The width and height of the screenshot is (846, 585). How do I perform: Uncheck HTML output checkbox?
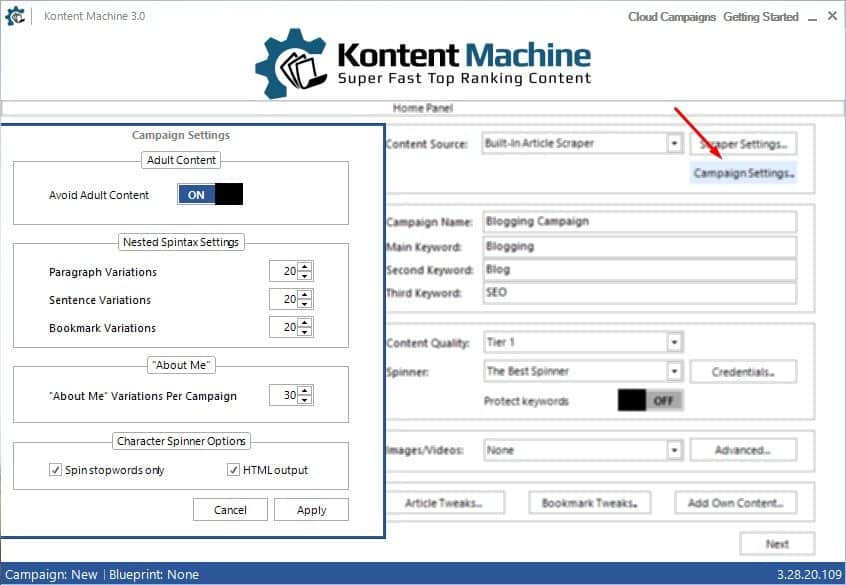(x=233, y=470)
